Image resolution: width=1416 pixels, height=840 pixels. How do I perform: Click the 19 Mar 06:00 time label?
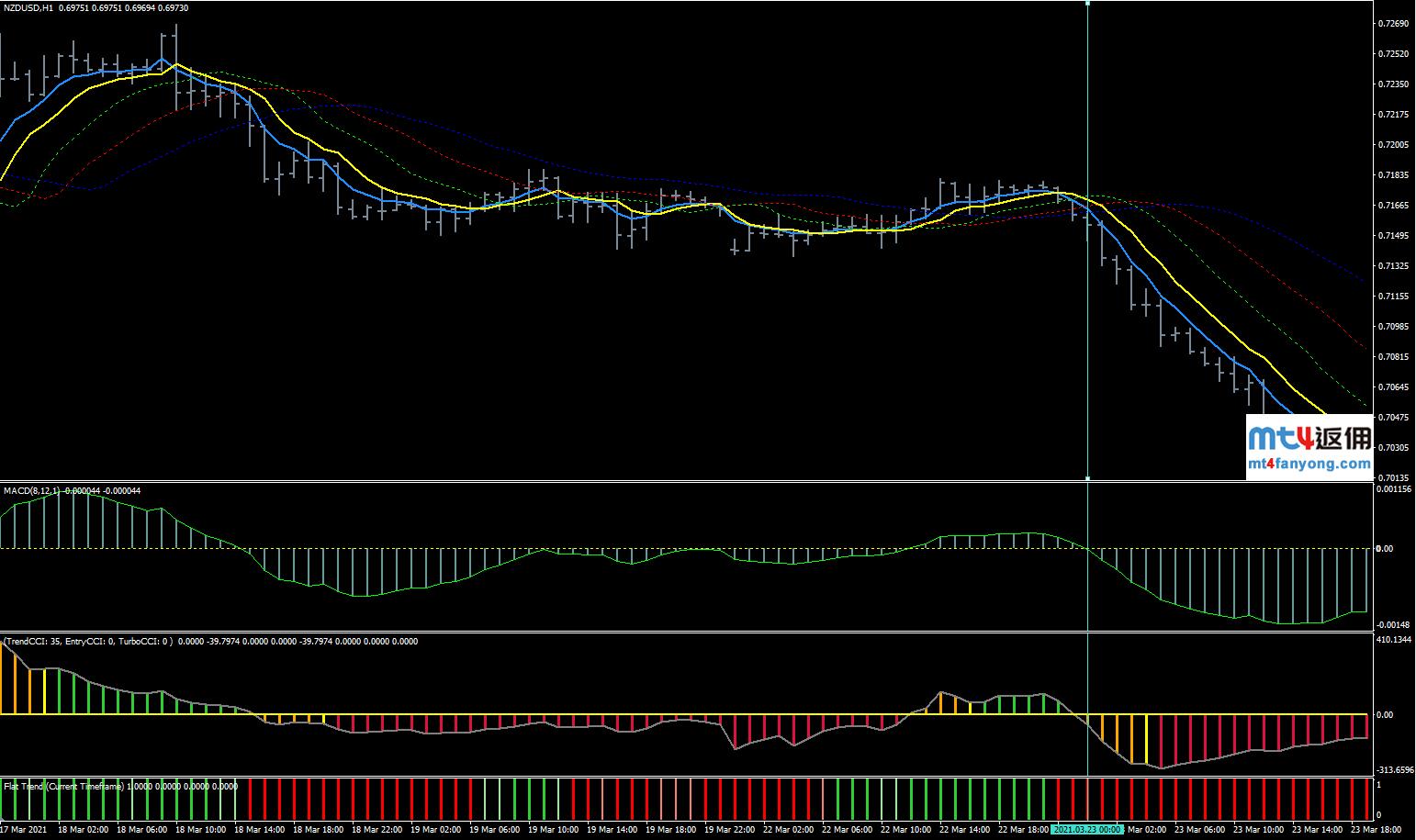(x=491, y=829)
